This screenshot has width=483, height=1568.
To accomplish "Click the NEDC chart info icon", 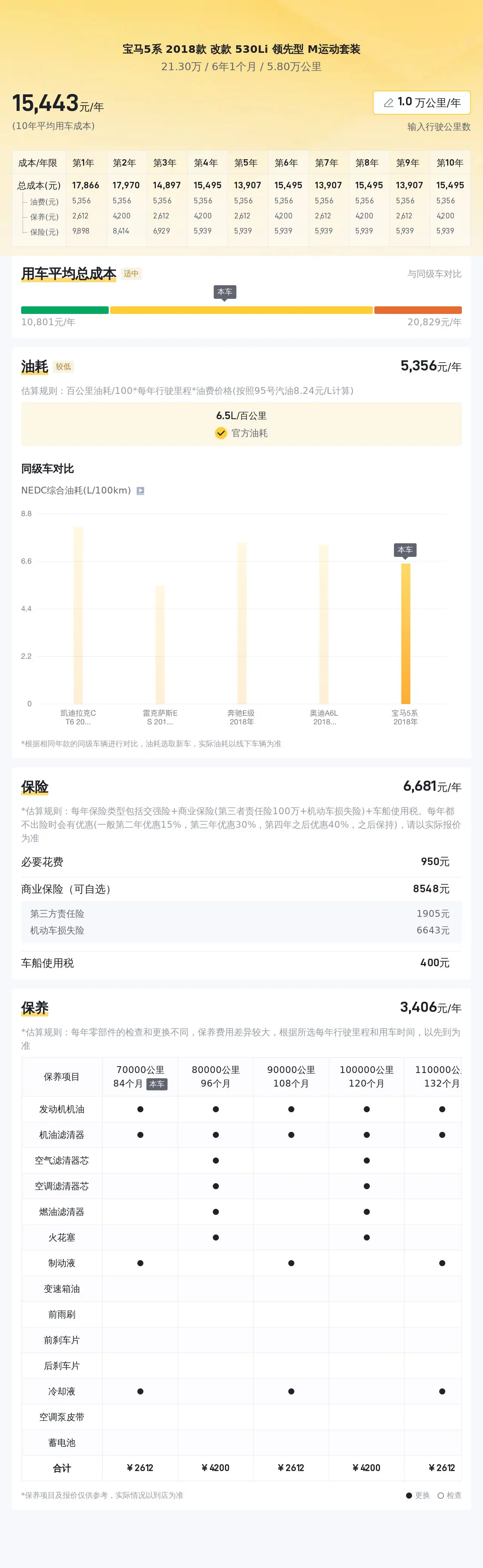I will pyautogui.click(x=140, y=490).
